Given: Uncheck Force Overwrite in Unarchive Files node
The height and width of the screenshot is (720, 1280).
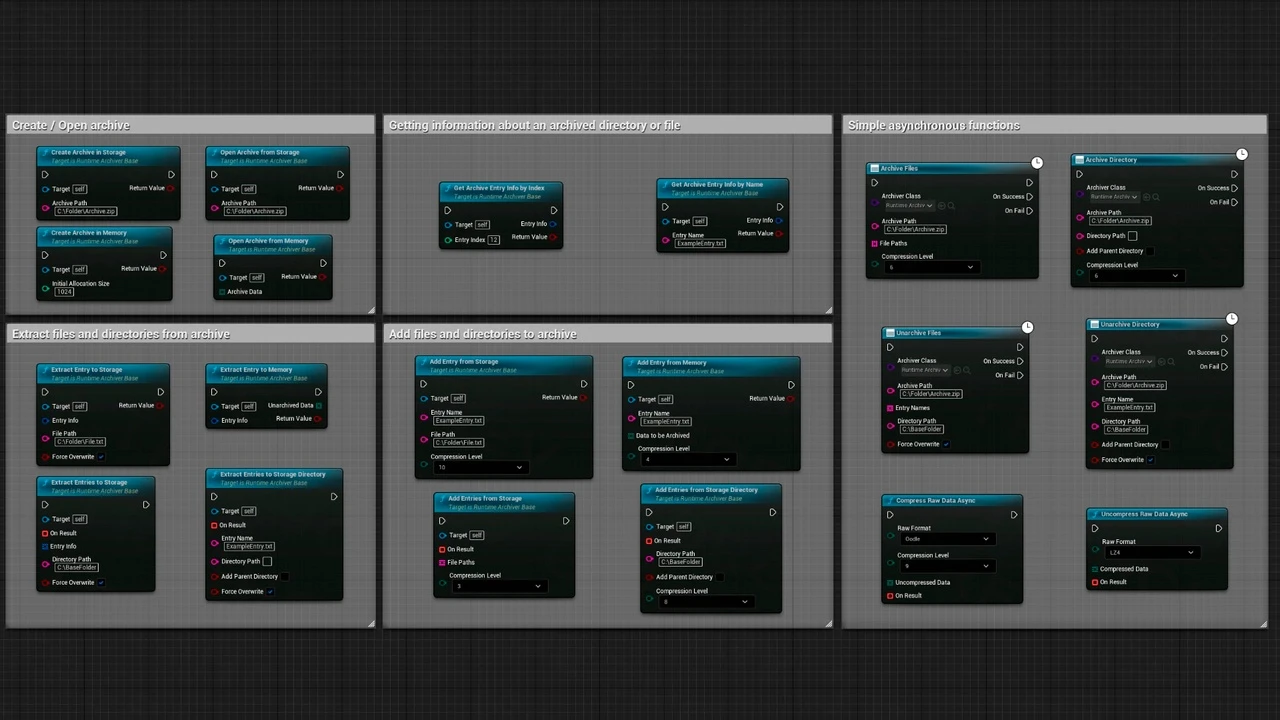Looking at the screenshot, I should point(946,444).
